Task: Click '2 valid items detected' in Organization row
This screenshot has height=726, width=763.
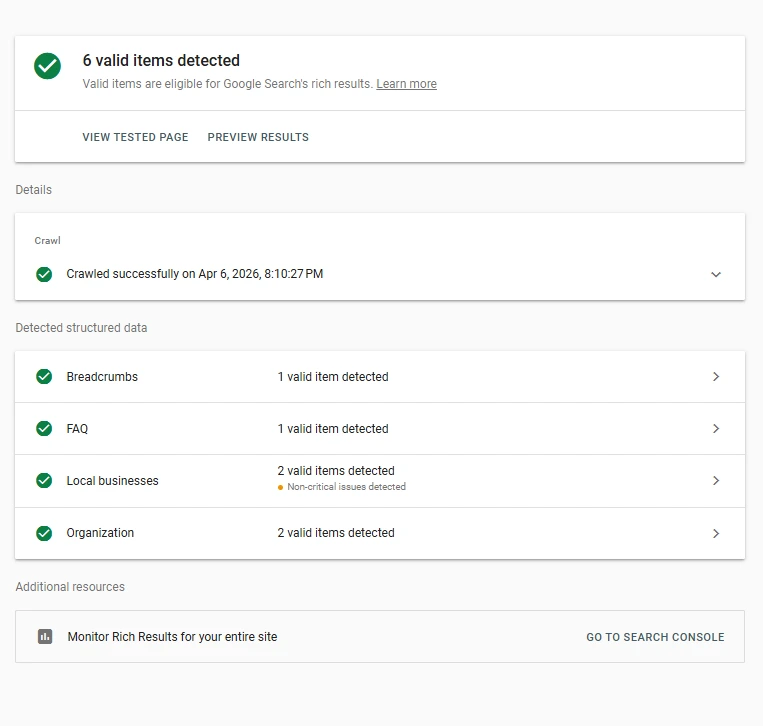Action: 336,533
